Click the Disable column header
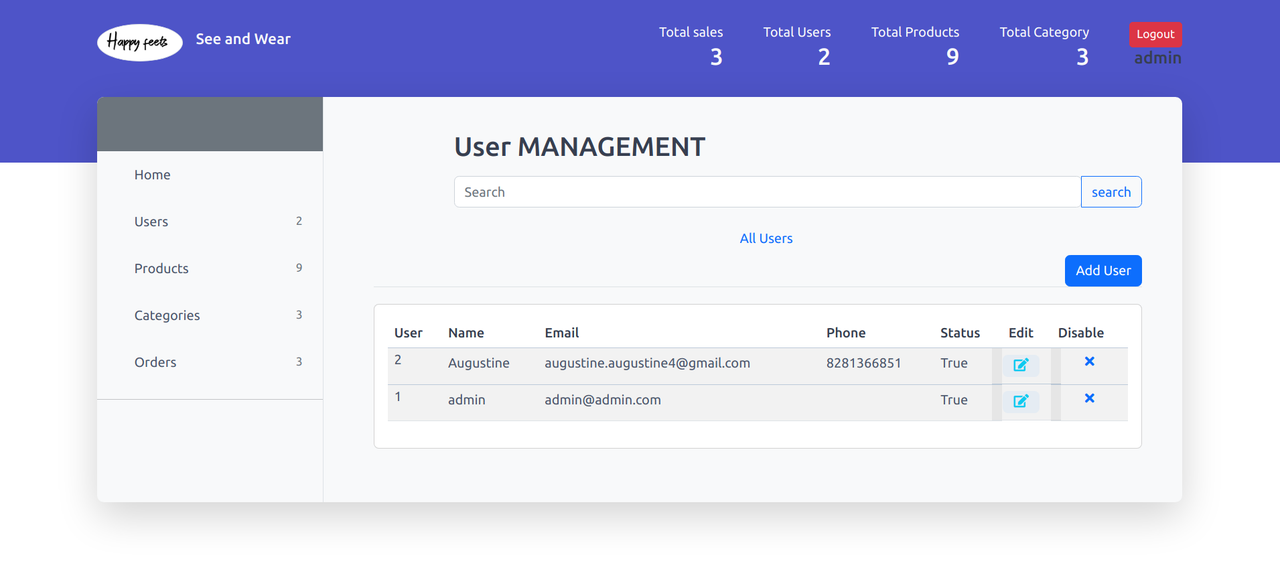This screenshot has height=565, width=1280. tap(1081, 333)
